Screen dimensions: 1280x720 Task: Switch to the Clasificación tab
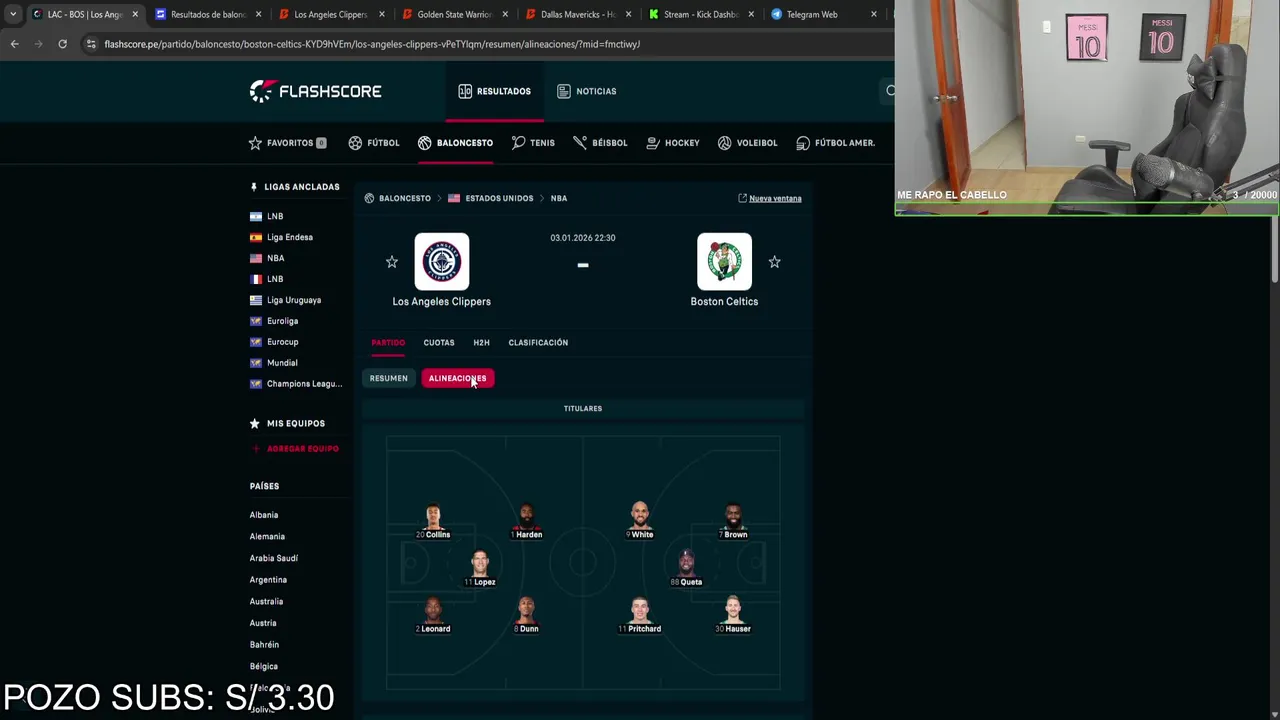tap(538, 343)
